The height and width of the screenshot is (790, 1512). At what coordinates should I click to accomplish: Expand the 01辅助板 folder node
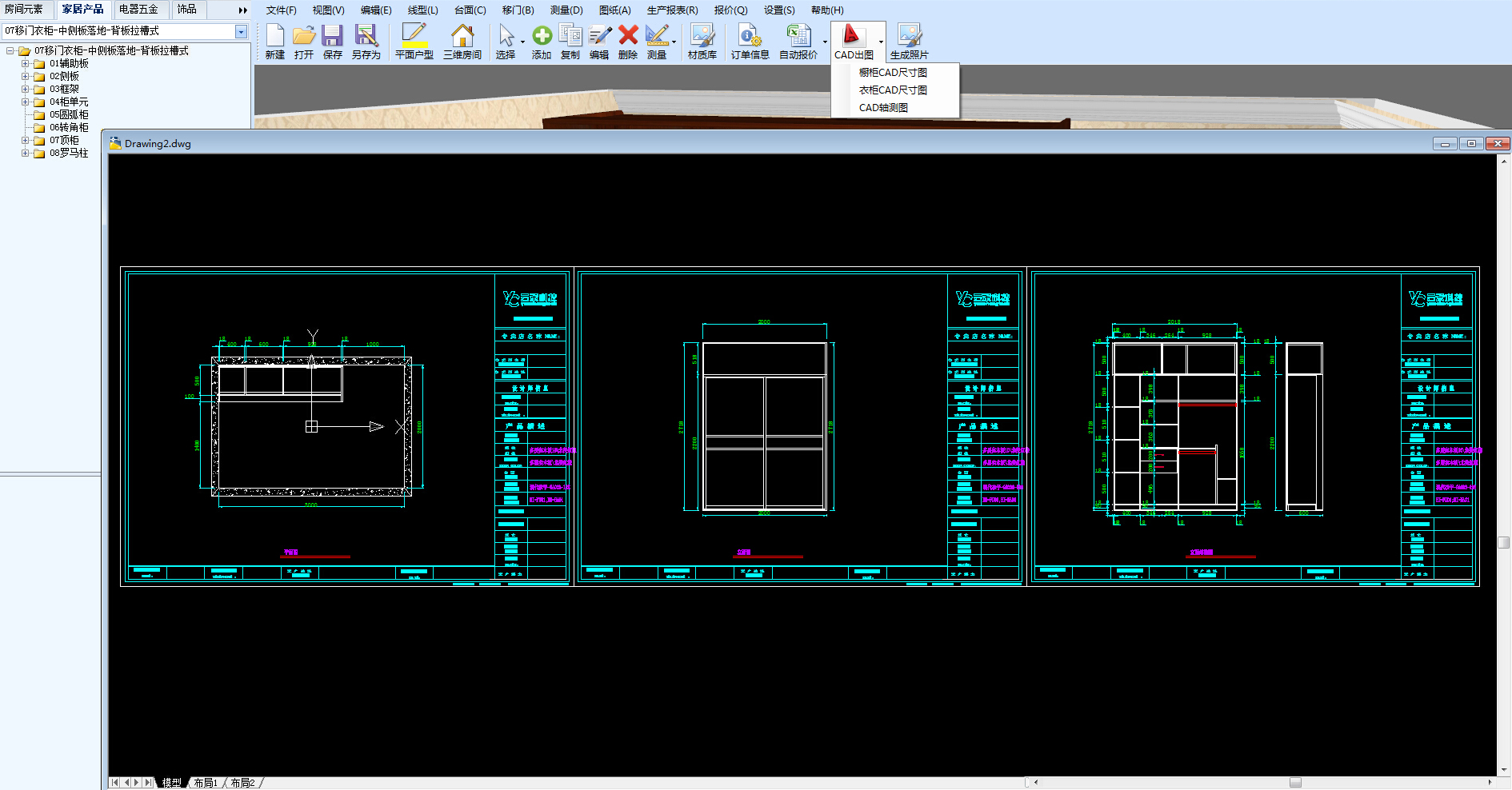(25, 64)
